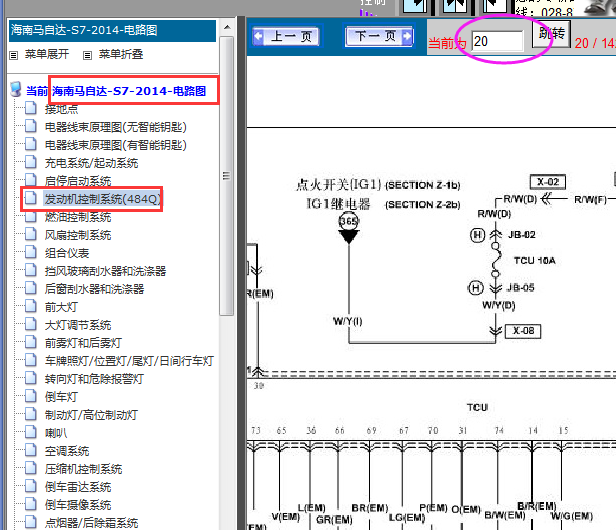The height and width of the screenshot is (530, 616).
Task: Open 风扇控制系统 diagram
Action: (x=78, y=235)
